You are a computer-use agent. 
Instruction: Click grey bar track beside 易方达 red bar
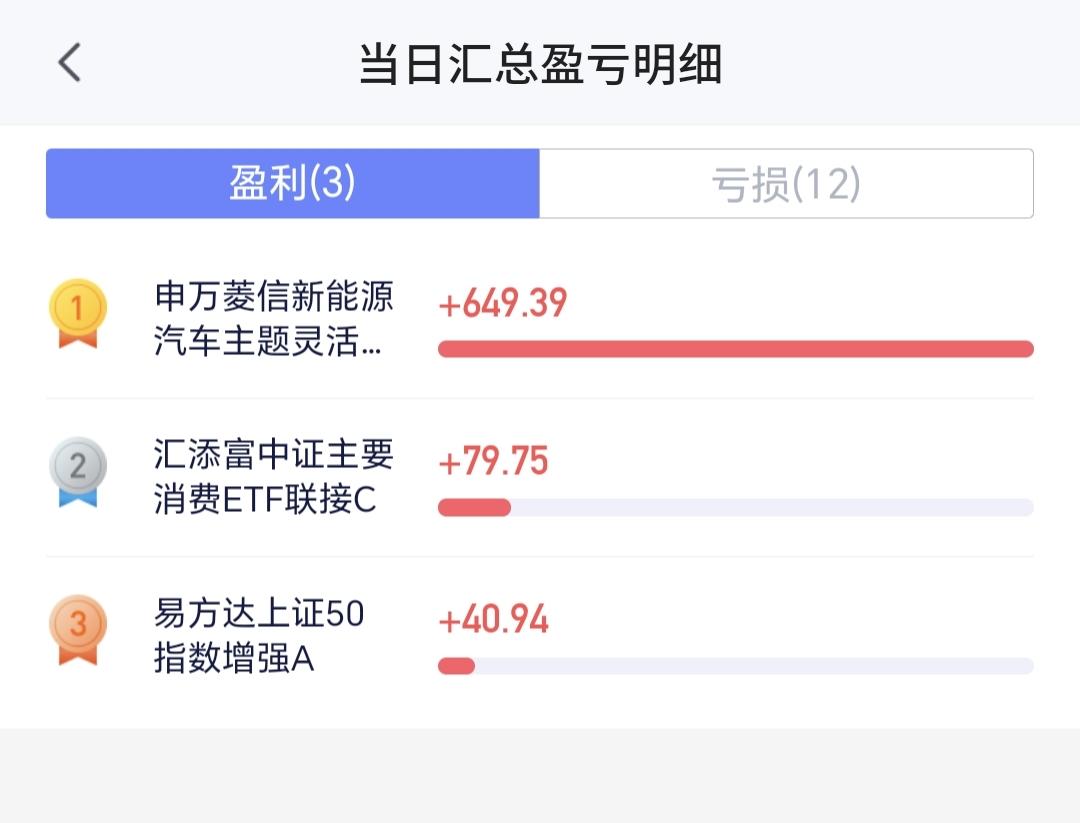750,666
